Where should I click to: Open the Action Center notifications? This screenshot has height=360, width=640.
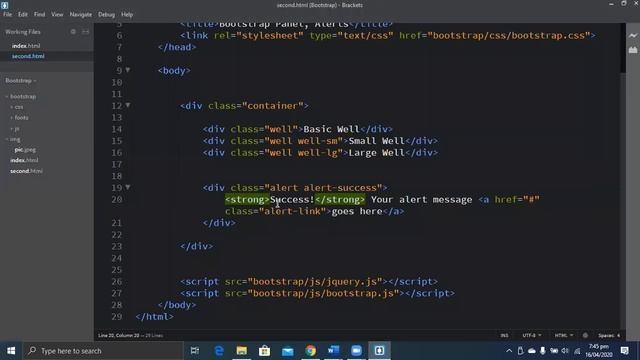[x=624, y=351]
